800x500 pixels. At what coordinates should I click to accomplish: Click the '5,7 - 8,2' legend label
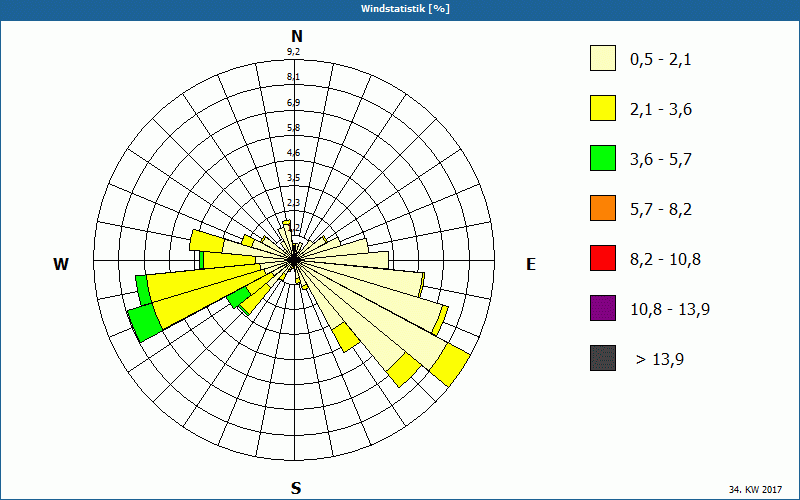[x=661, y=210]
